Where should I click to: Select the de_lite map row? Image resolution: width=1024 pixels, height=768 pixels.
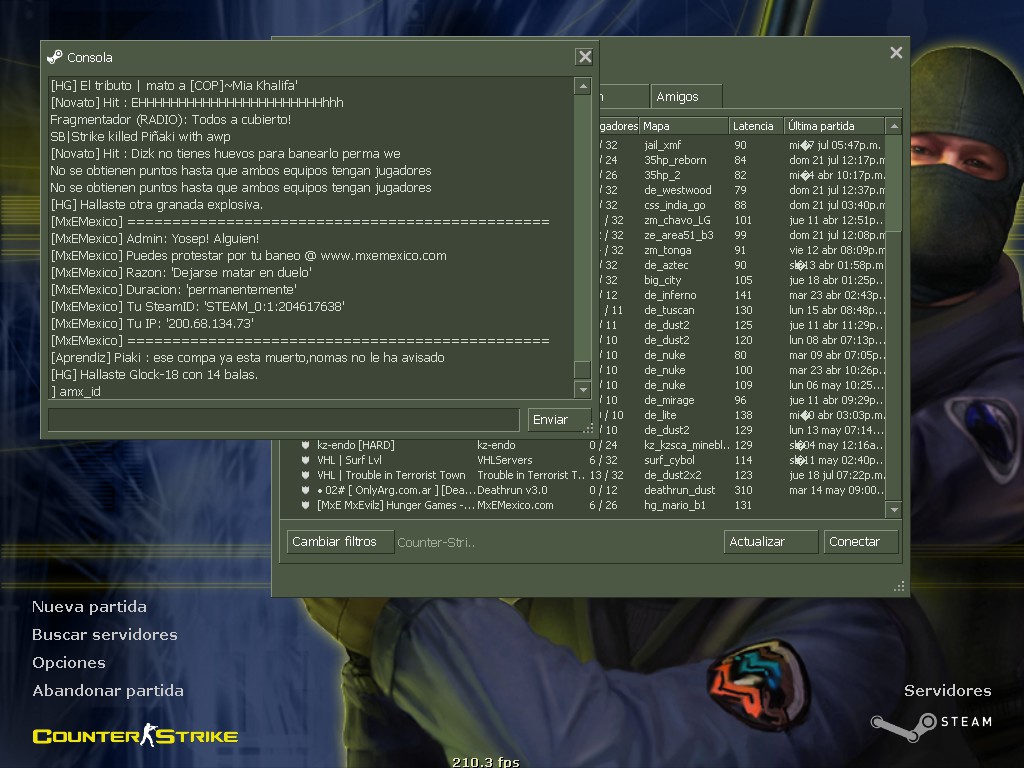pos(742,415)
